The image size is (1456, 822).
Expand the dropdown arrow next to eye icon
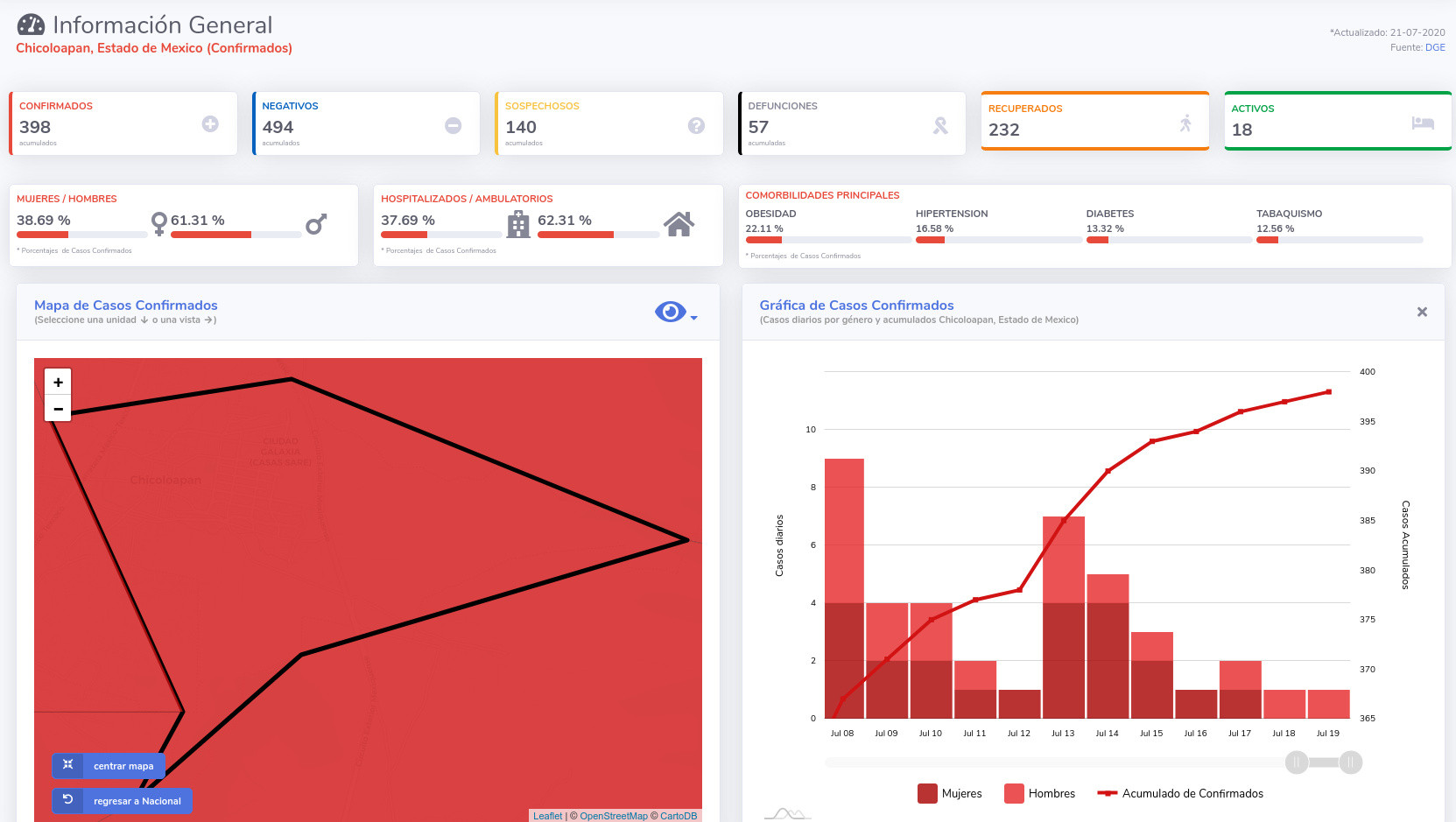(693, 318)
